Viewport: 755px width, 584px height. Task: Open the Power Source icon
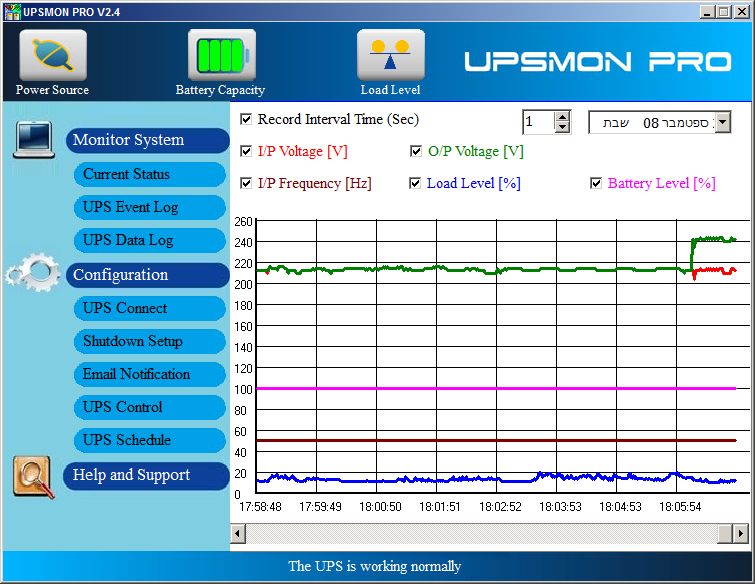[x=53, y=55]
